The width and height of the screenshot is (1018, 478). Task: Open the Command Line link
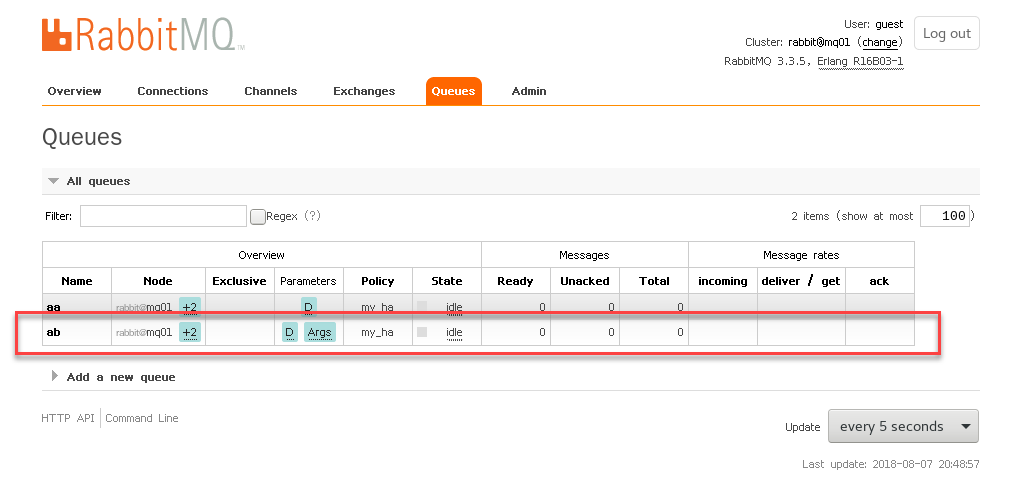[142, 418]
